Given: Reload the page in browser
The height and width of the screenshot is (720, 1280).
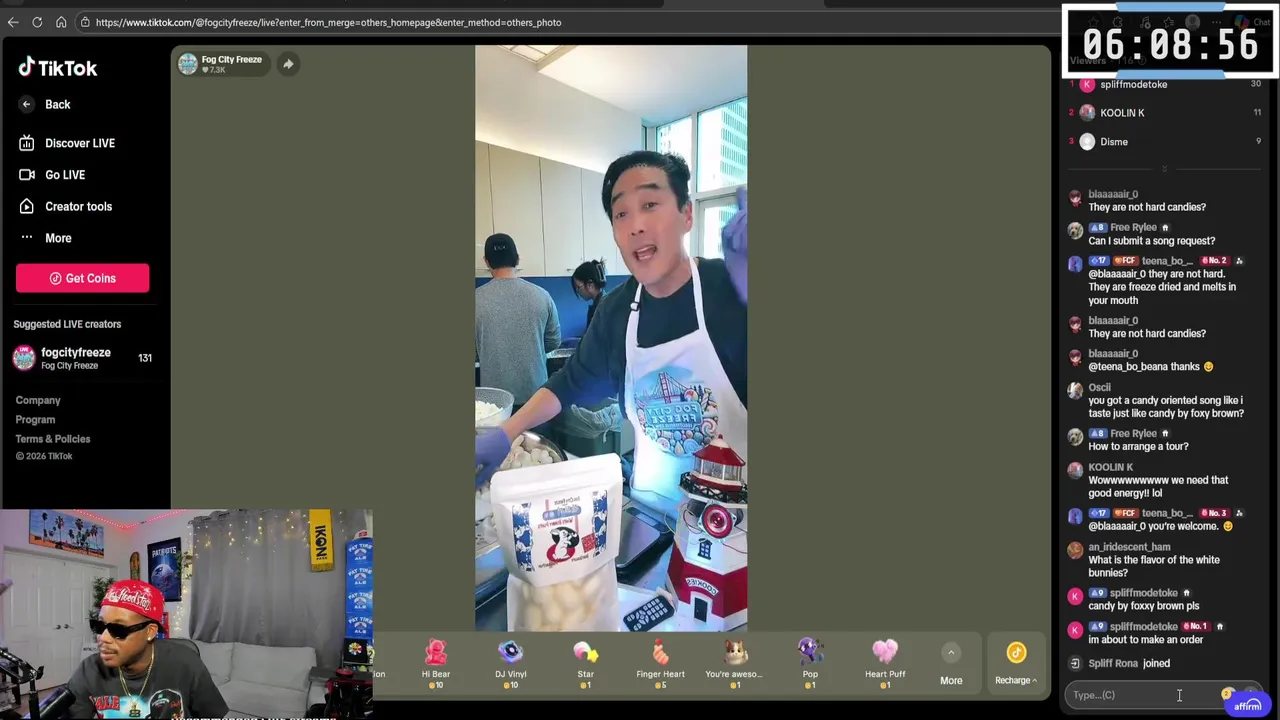Looking at the screenshot, I should click(37, 22).
